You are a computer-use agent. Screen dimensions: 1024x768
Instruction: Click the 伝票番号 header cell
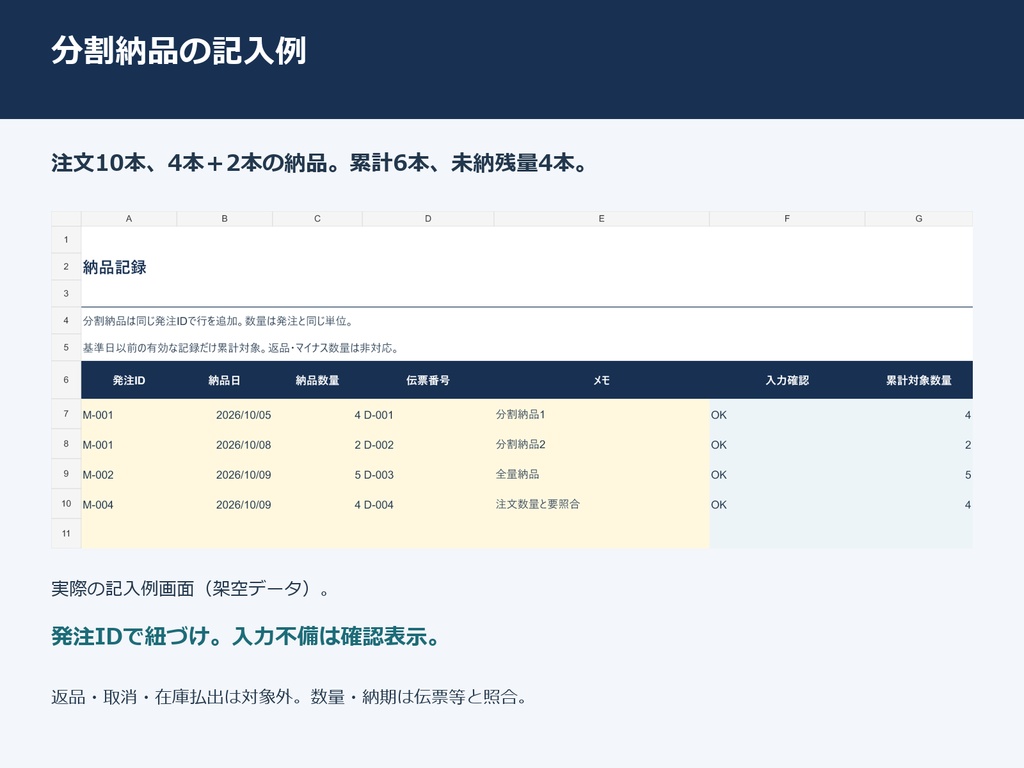[x=428, y=380]
